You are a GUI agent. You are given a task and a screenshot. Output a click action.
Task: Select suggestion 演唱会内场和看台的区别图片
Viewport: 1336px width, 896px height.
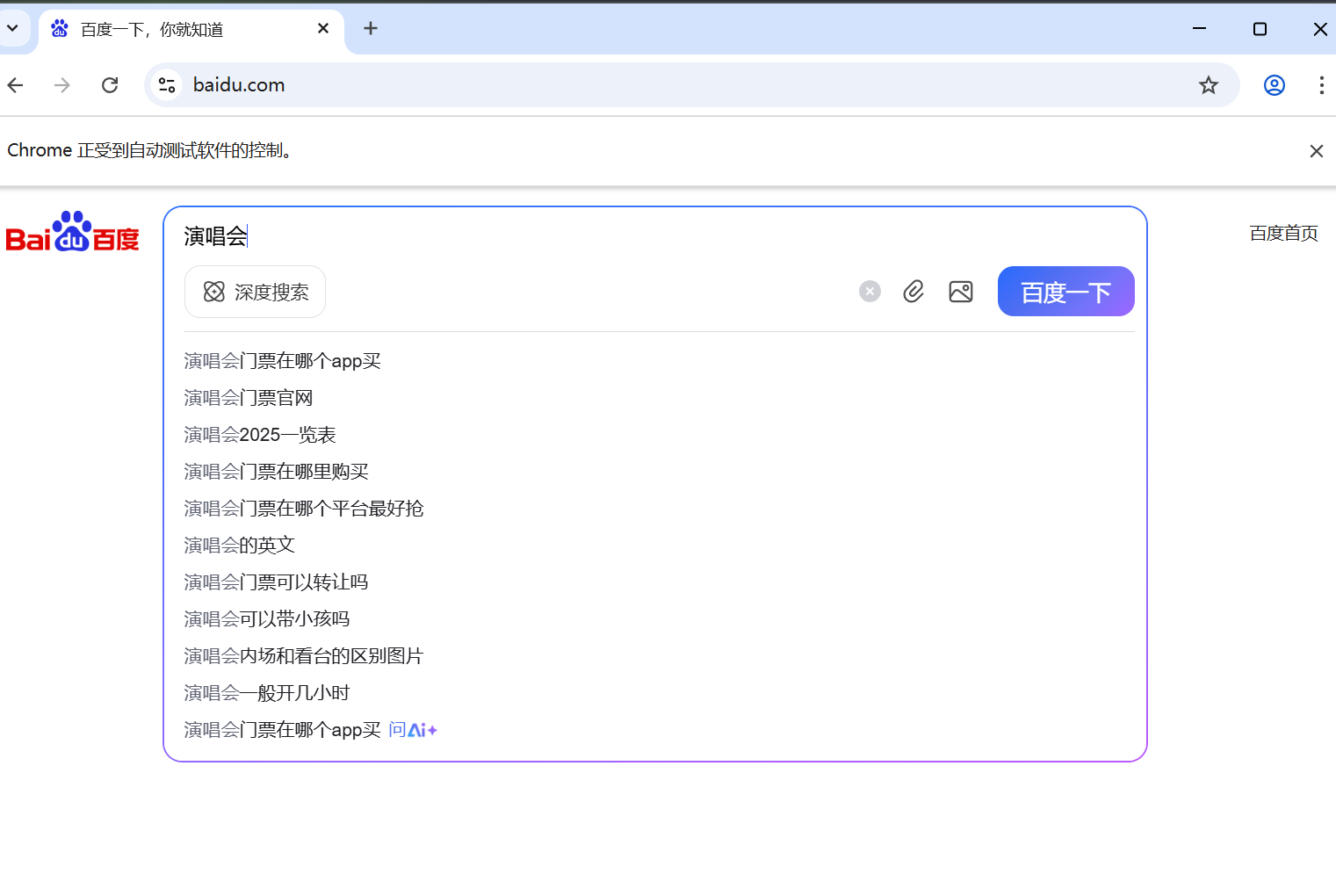(304, 656)
